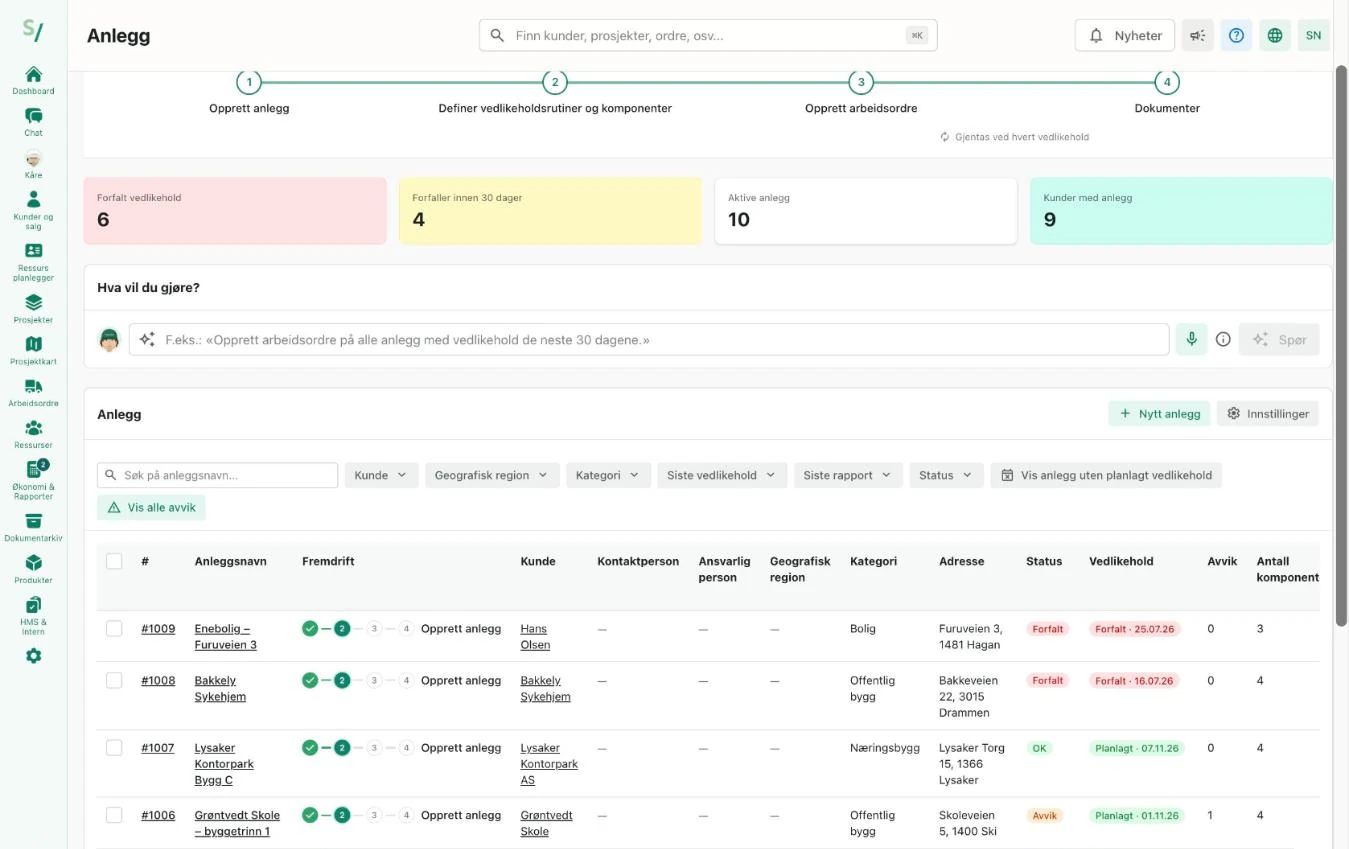Image resolution: width=1349 pixels, height=849 pixels.
Task: Open Ressursplanlegger in the sidebar
Action: [x=33, y=262]
